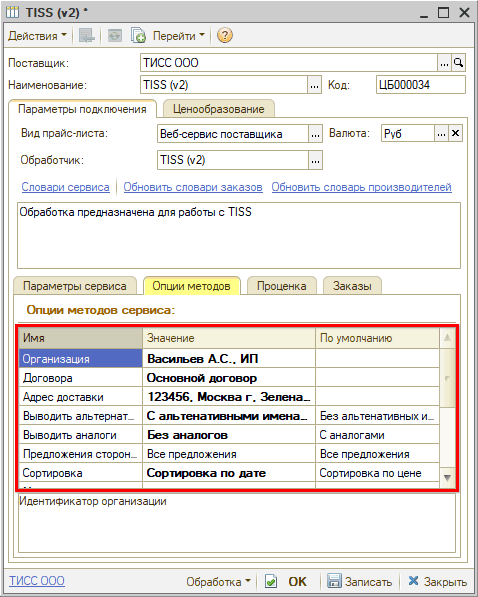Open supplier with magnifier icon button
The width and height of the screenshot is (478, 597).
[x=459, y=63]
